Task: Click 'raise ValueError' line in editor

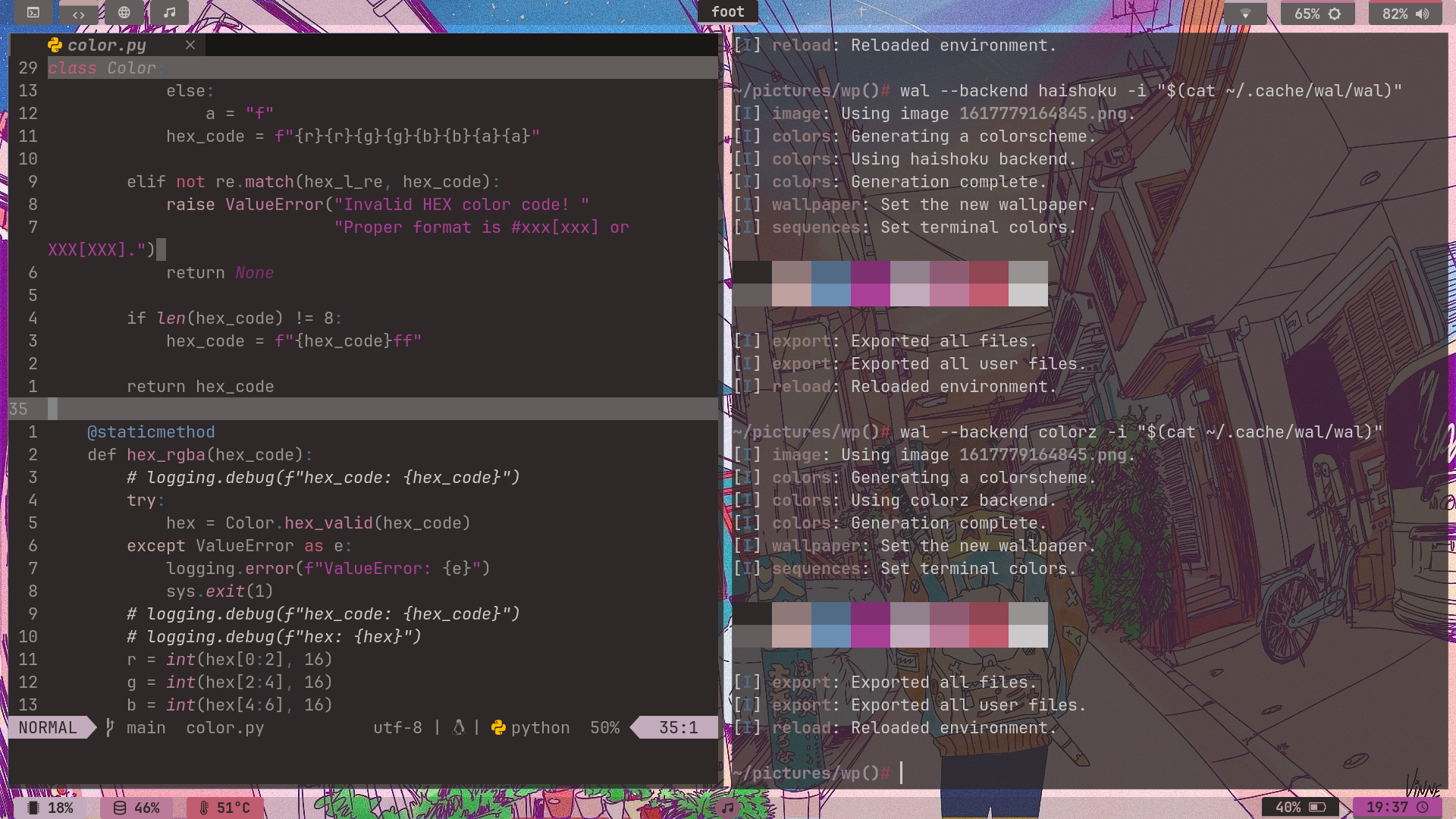Action: (x=378, y=205)
